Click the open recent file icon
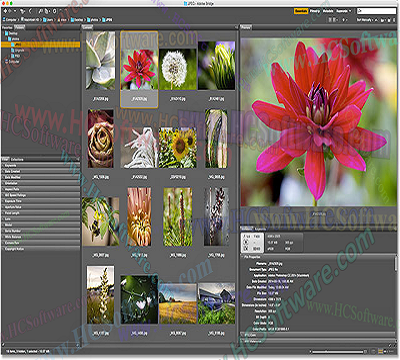 click(x=382, y=20)
